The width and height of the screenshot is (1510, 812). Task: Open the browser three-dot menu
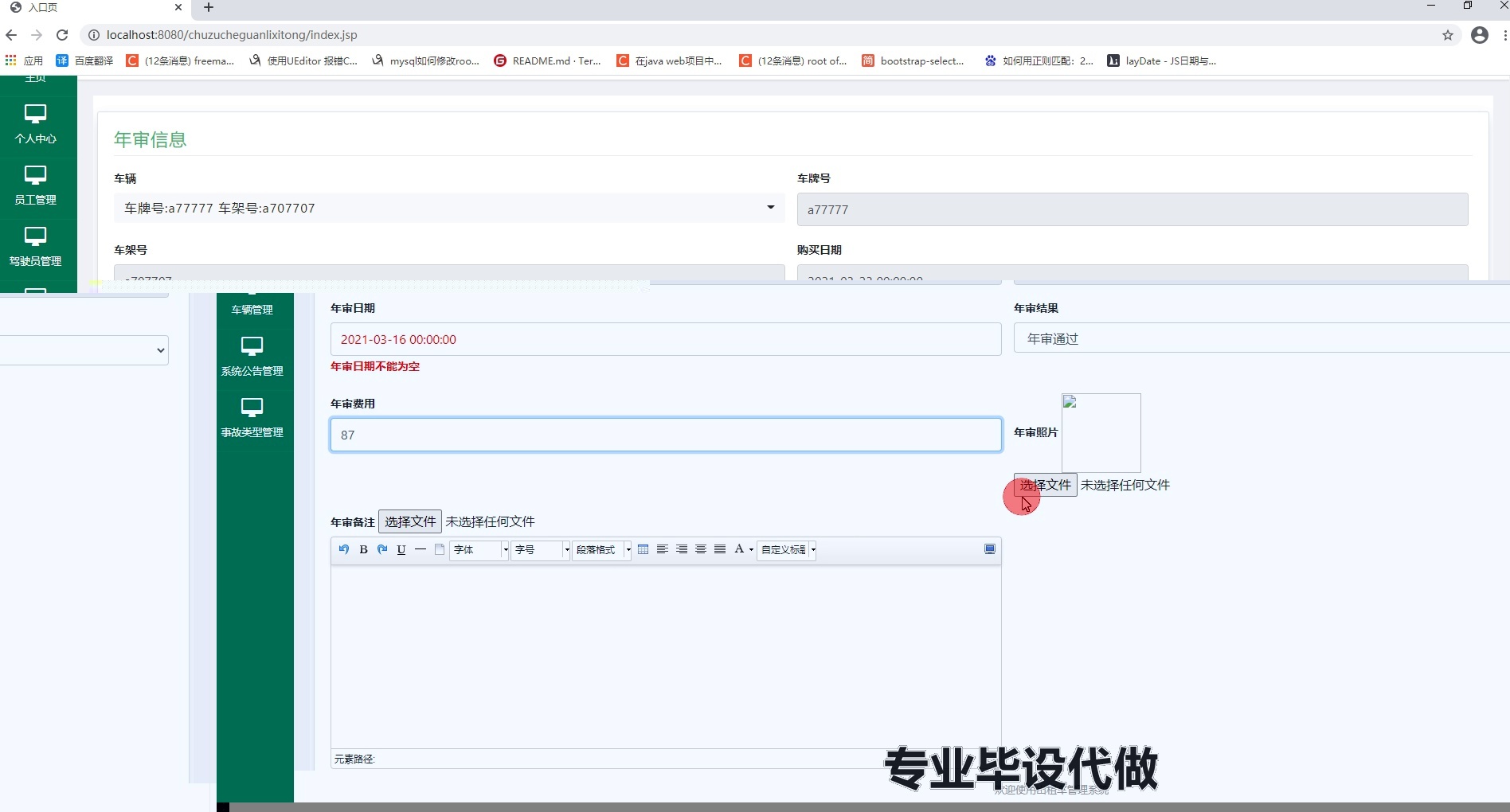pyautogui.click(x=1504, y=35)
